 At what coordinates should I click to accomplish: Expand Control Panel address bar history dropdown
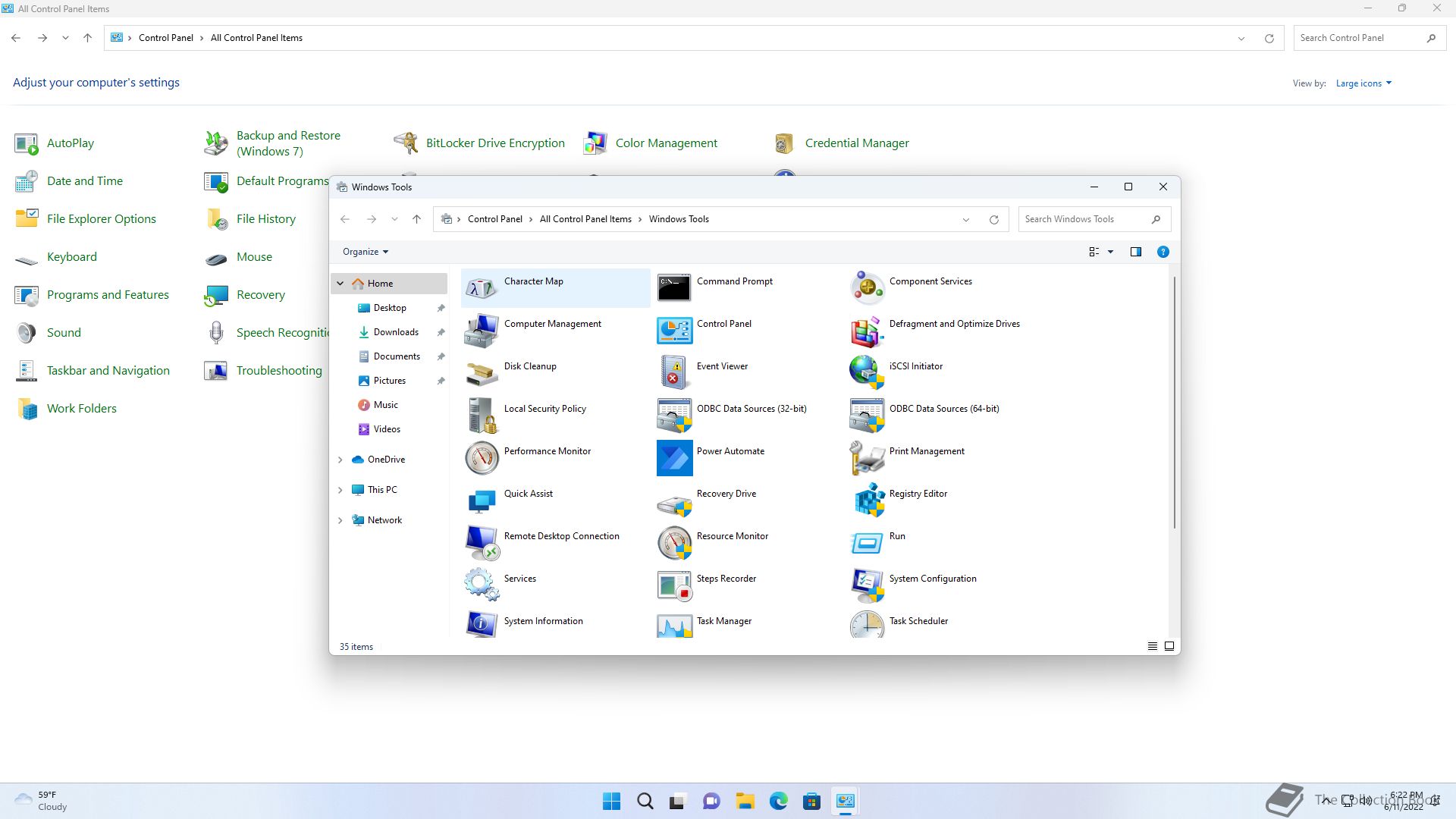(x=1241, y=38)
